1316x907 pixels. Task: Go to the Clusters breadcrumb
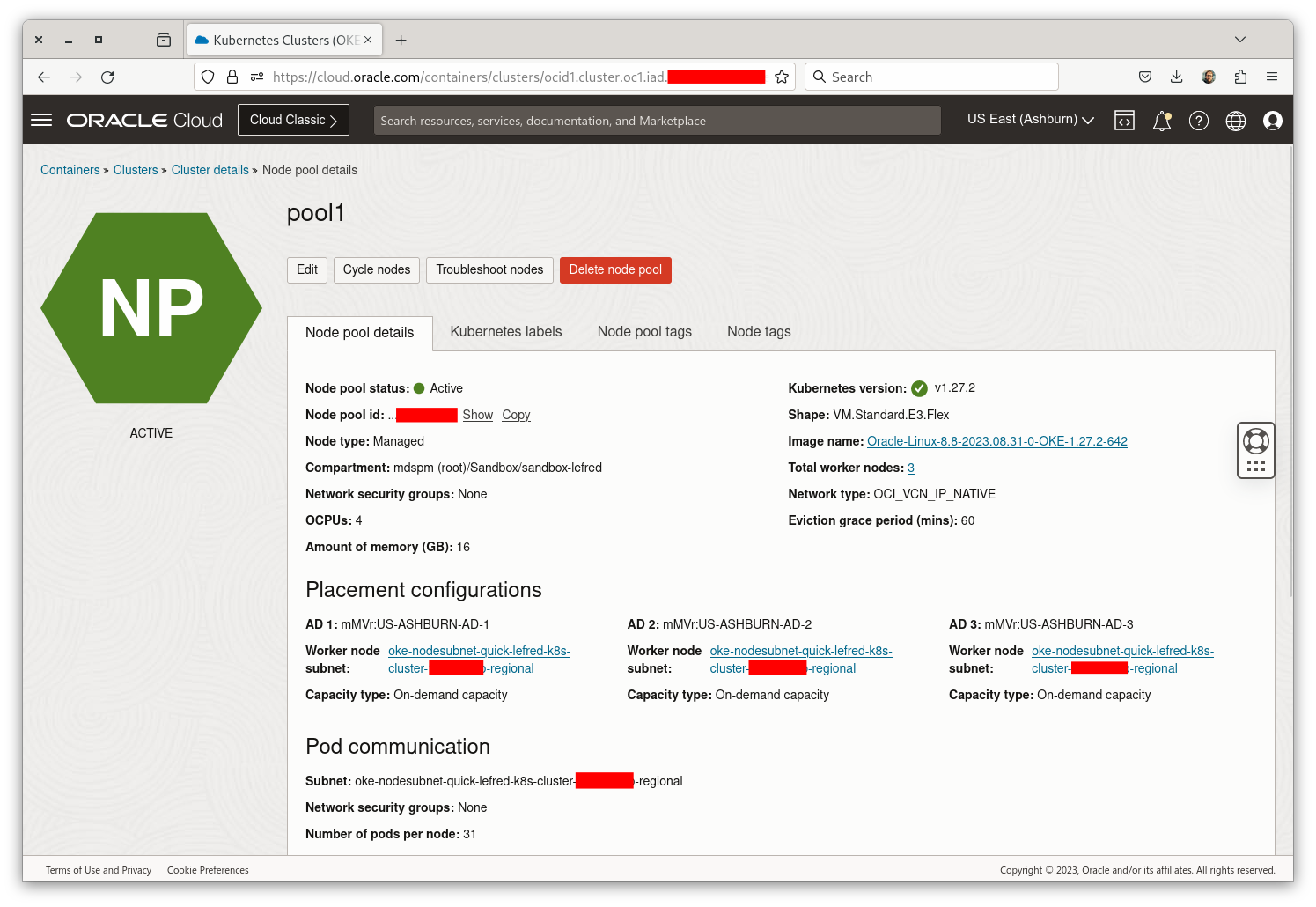click(x=136, y=170)
